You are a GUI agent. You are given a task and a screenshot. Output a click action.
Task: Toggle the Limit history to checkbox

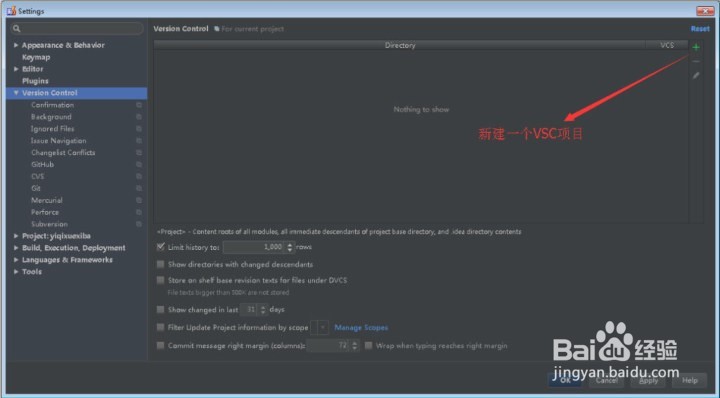point(160,247)
